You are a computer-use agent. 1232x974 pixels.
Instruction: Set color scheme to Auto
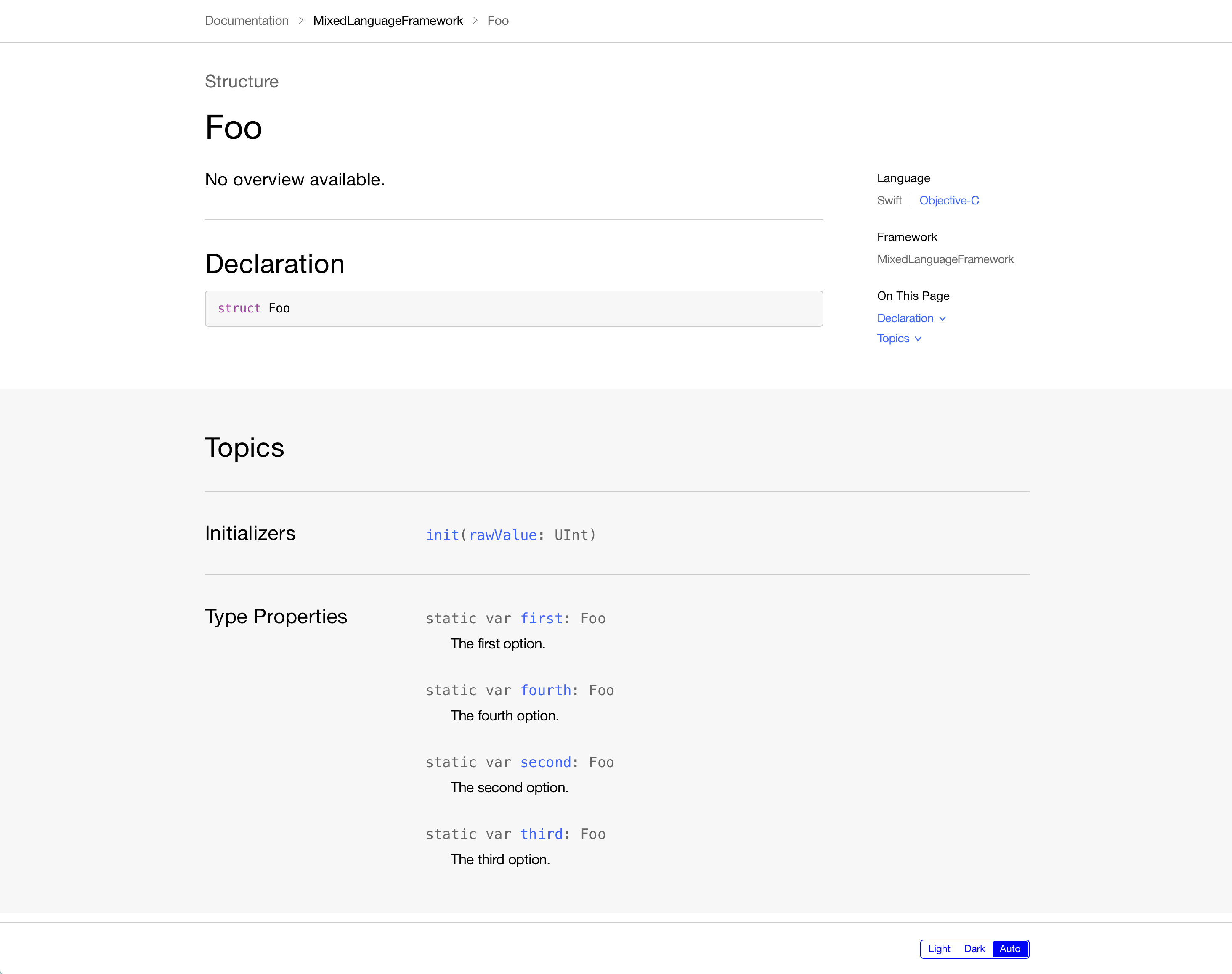tap(1009, 949)
